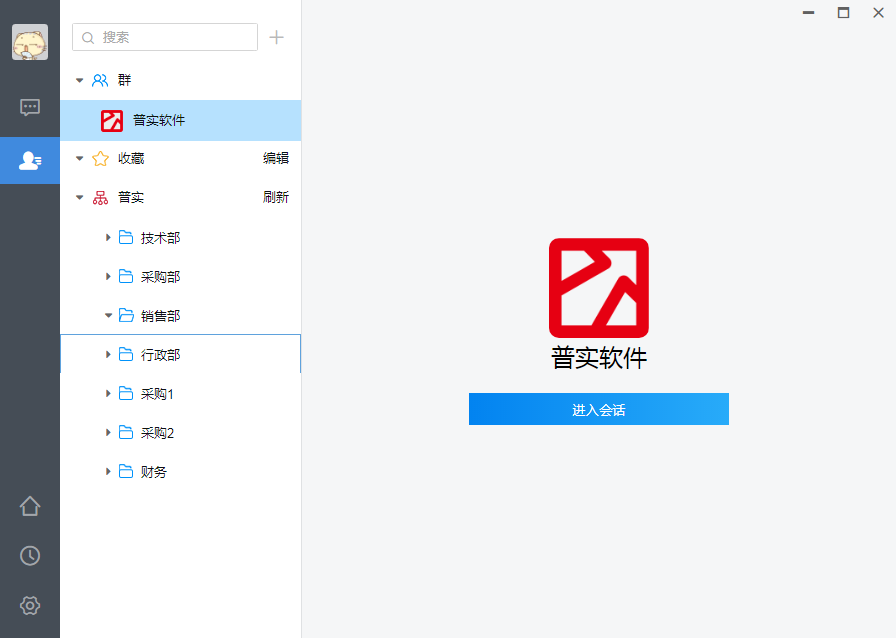
Task: Click the magnifier search icon
Action: [88, 38]
